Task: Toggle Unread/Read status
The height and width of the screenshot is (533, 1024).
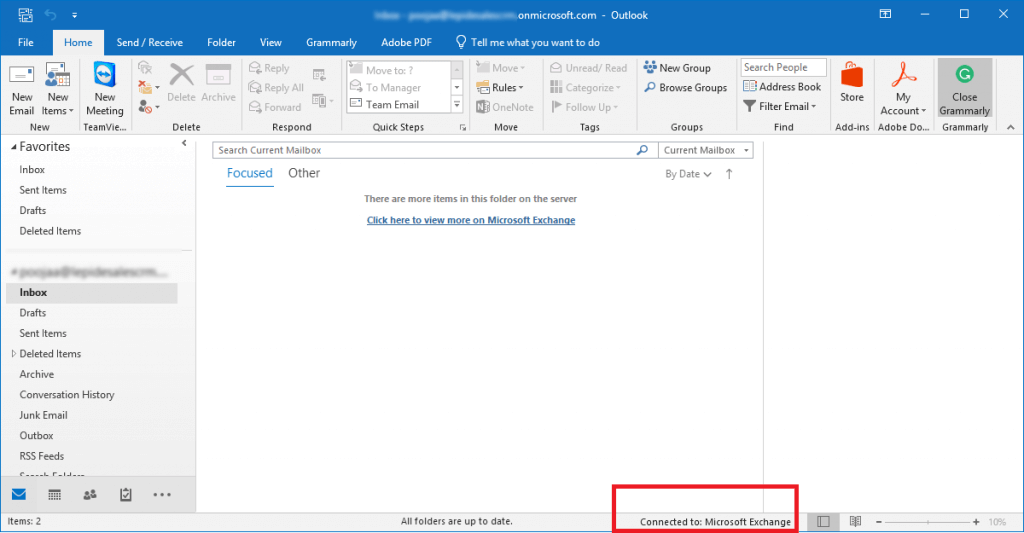Action: [x=588, y=68]
